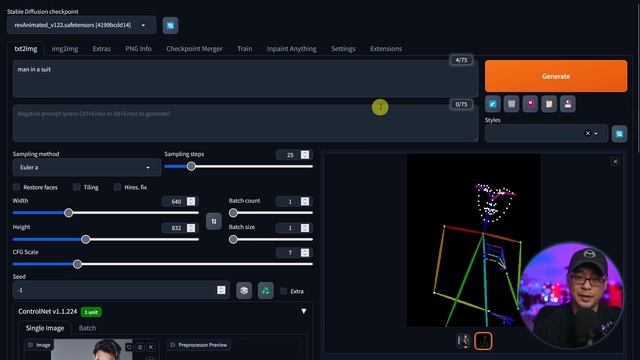Viewport: 640px width, 360px height.
Task: Click the trash clear-prompt icon under Generate
Action: (511, 104)
